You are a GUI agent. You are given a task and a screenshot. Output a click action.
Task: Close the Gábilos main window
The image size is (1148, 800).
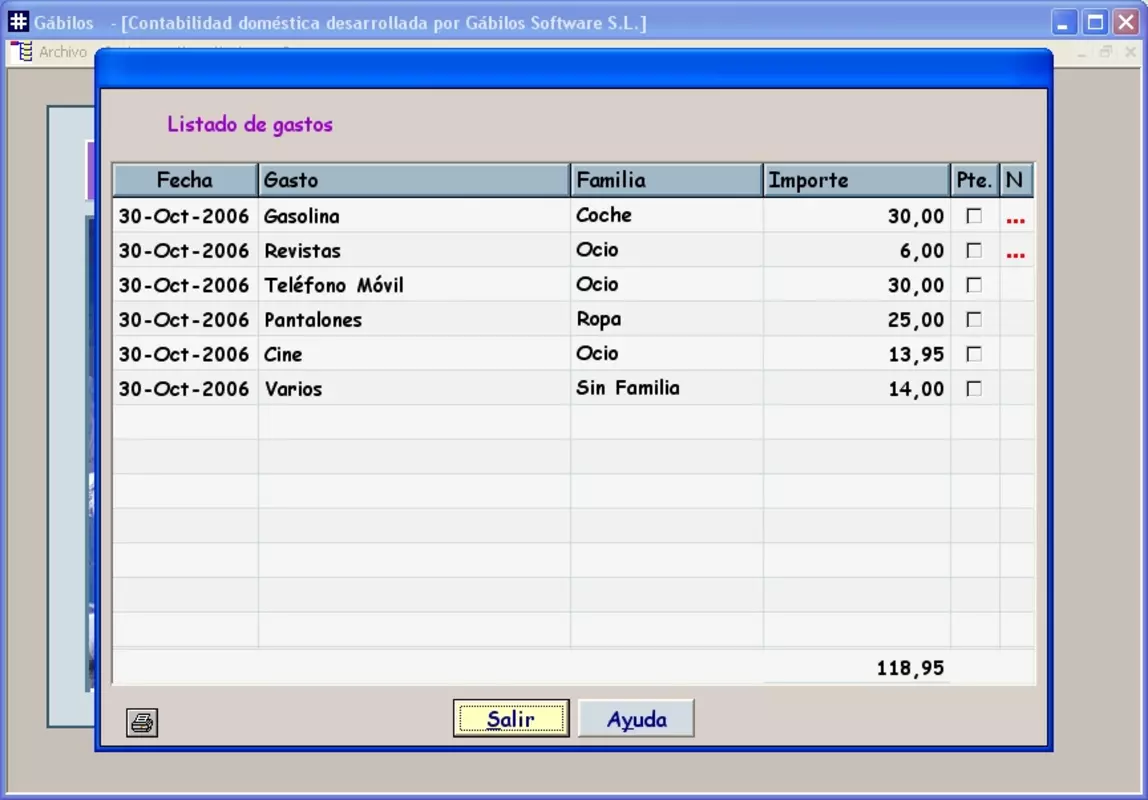[1127, 23]
